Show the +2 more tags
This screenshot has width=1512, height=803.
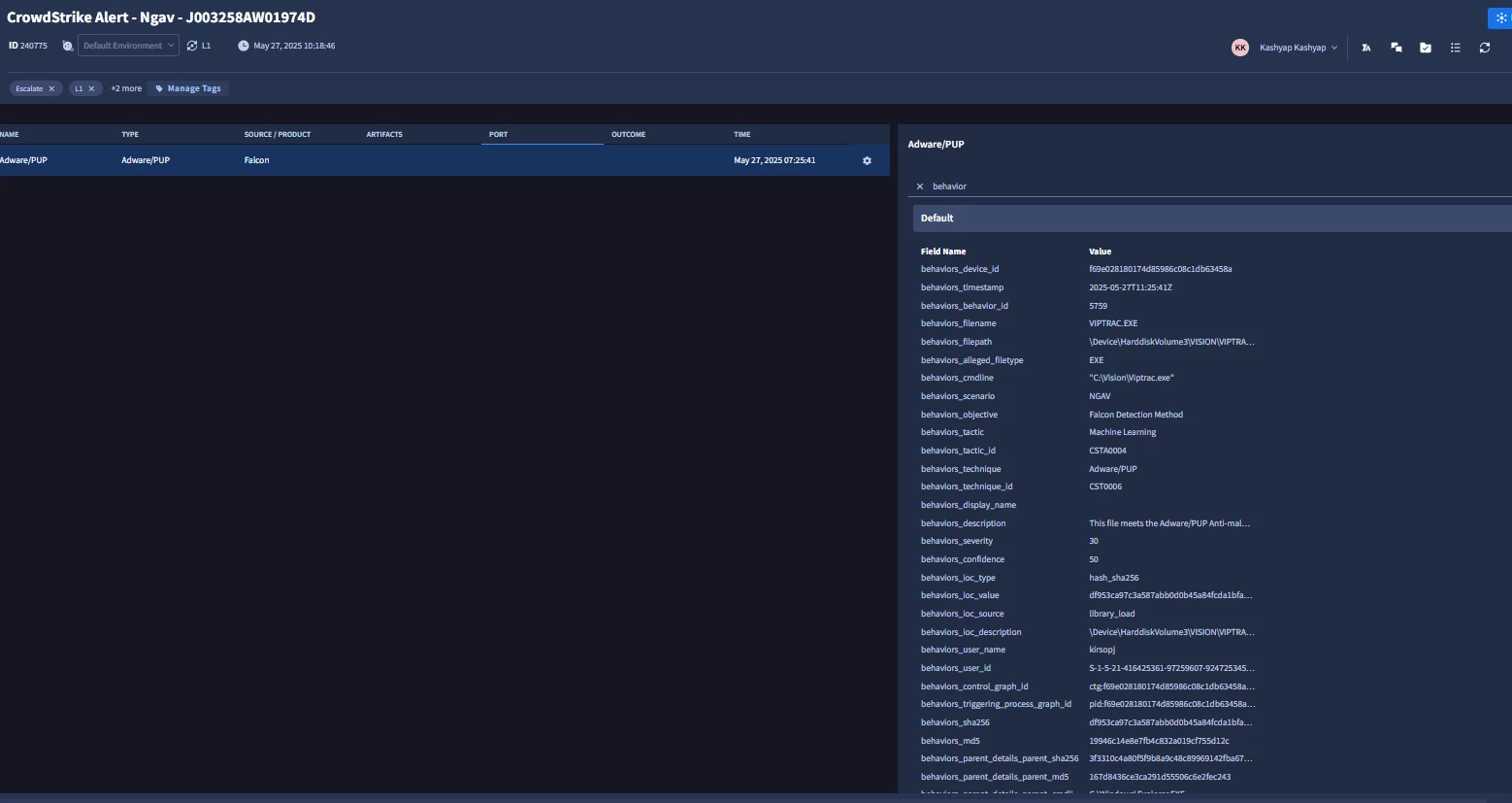[126, 88]
